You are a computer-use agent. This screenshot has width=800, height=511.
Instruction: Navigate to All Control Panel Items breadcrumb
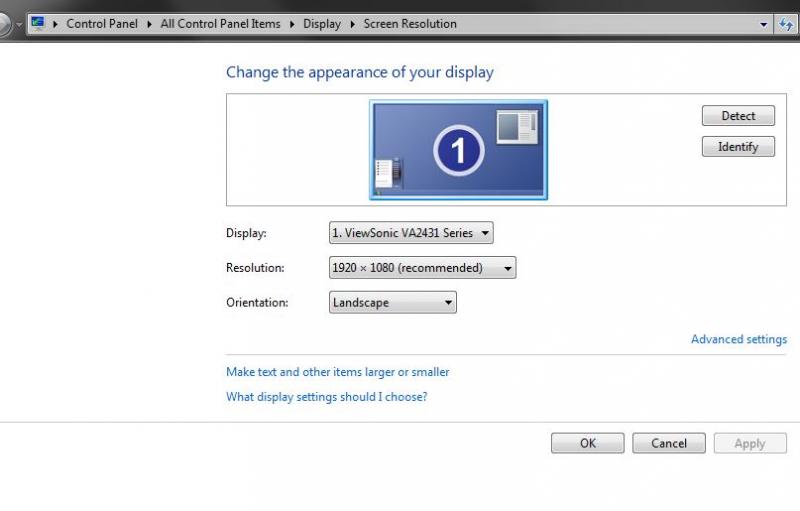point(220,24)
